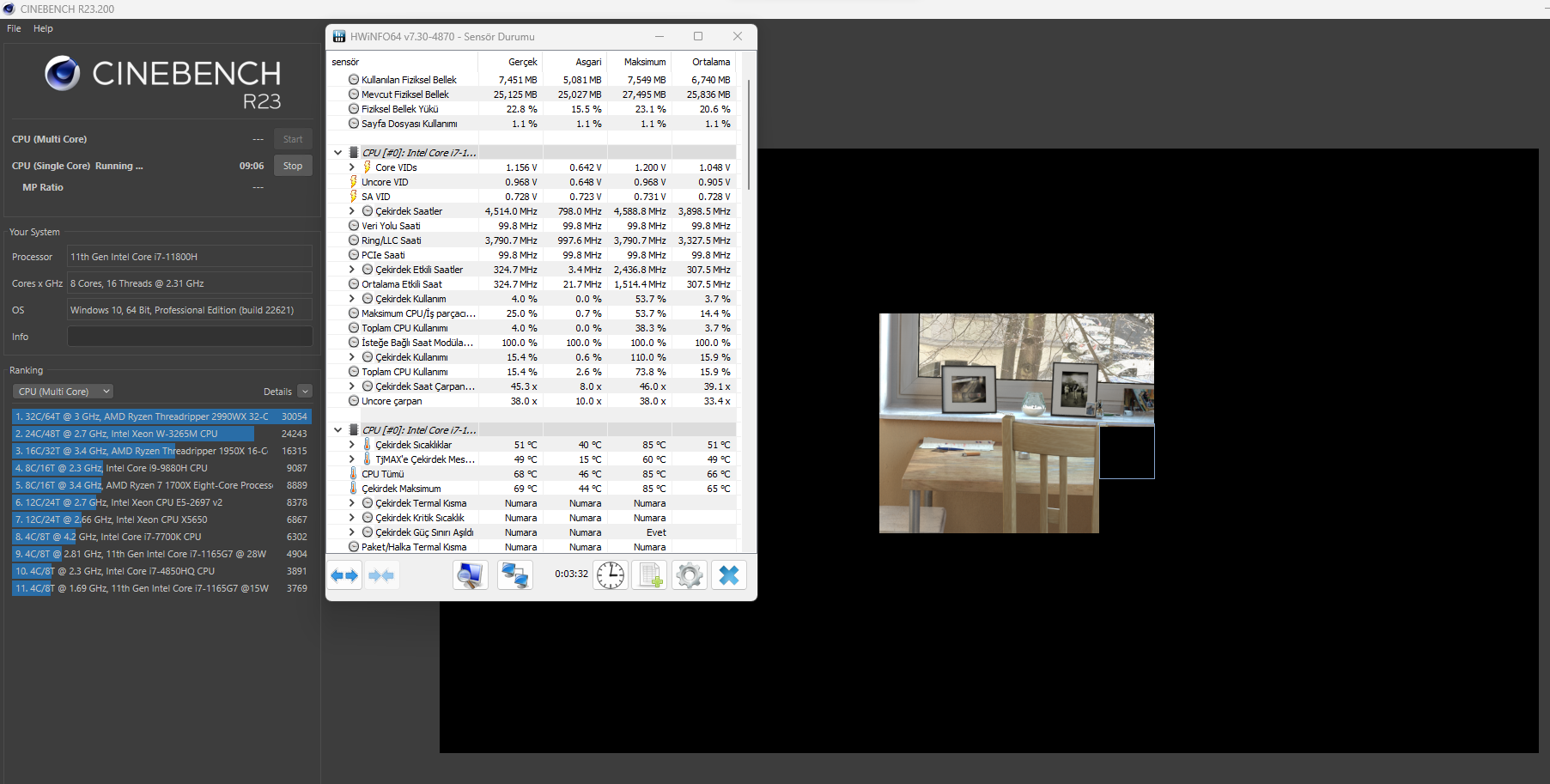This screenshot has width=1550, height=784.
Task: Click the thermometer icon beside Çekirdek Sıcaklıklar
Action: (367, 445)
